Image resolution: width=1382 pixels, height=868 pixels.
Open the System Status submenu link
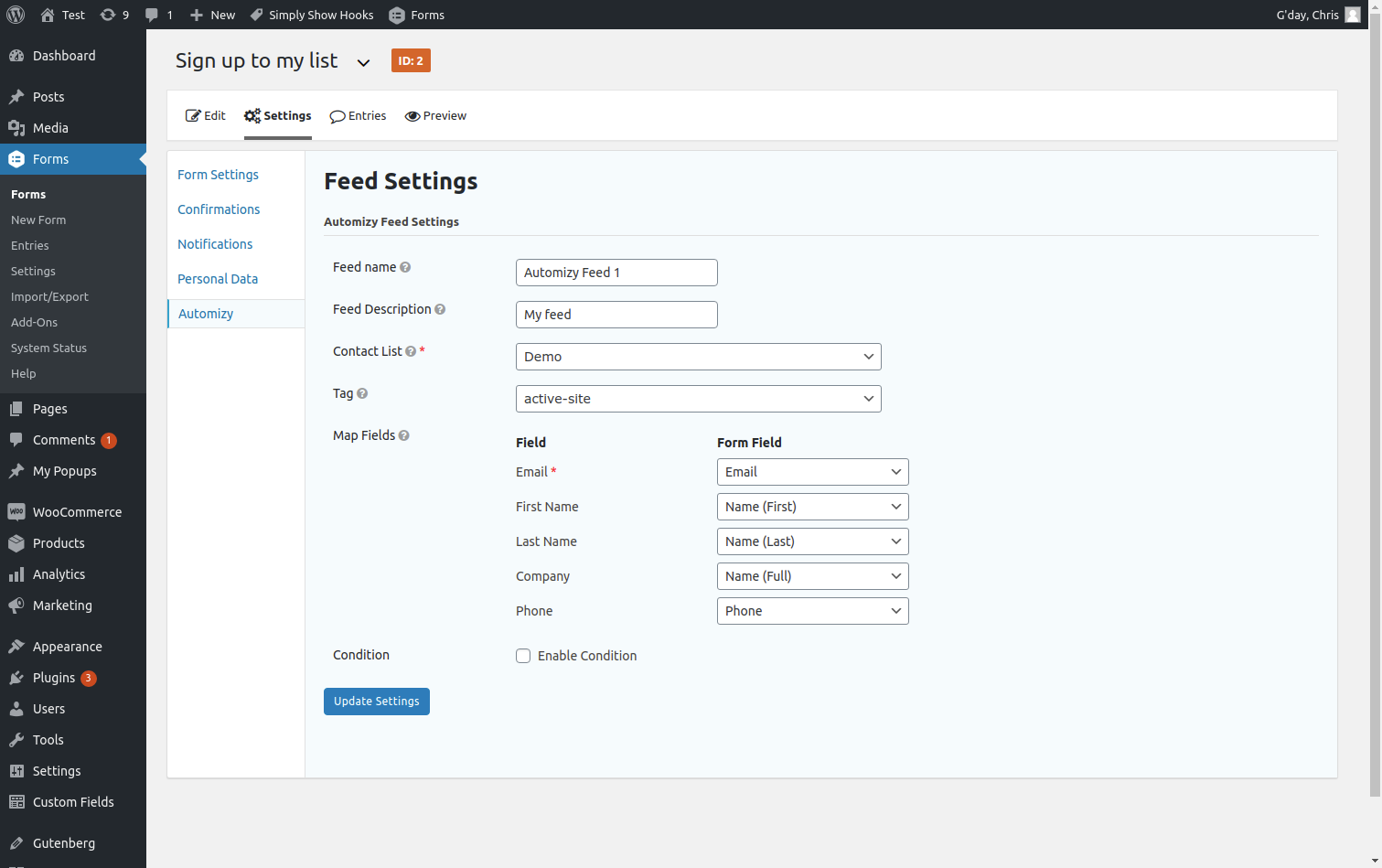point(48,348)
